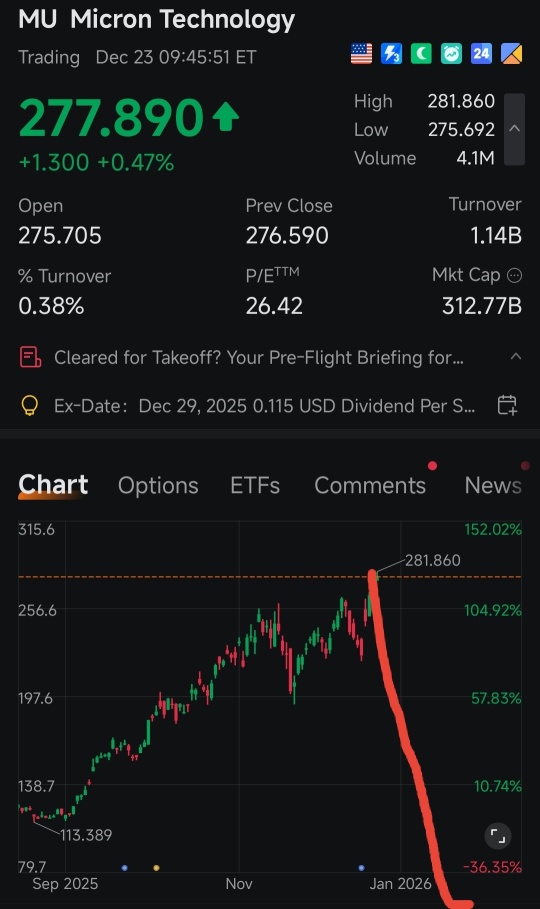Image resolution: width=540 pixels, height=909 pixels.
Task: Tap the blue lightning bolt icon
Action: 392,54
